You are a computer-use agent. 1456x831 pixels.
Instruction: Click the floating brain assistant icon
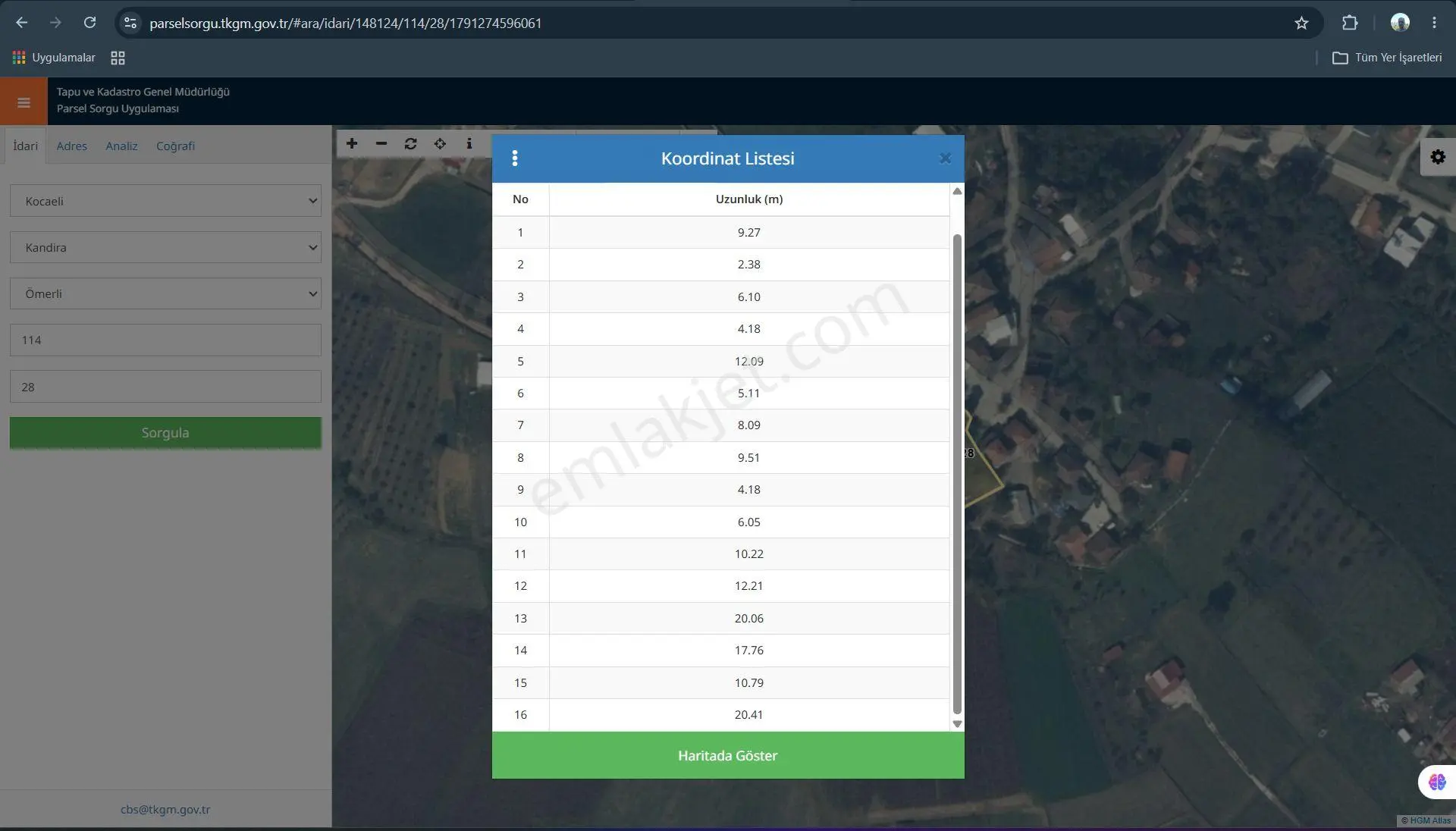click(1437, 782)
